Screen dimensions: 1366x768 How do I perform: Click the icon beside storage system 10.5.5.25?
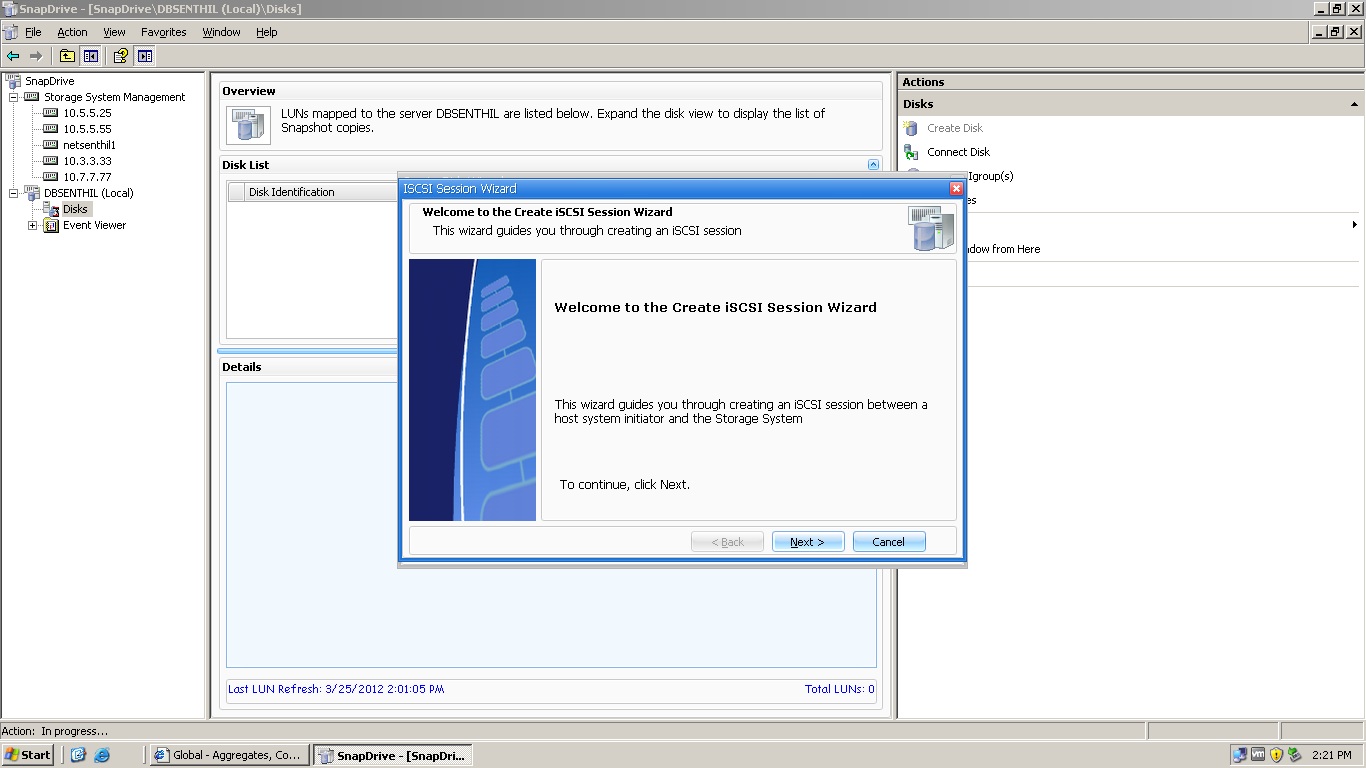(x=51, y=113)
